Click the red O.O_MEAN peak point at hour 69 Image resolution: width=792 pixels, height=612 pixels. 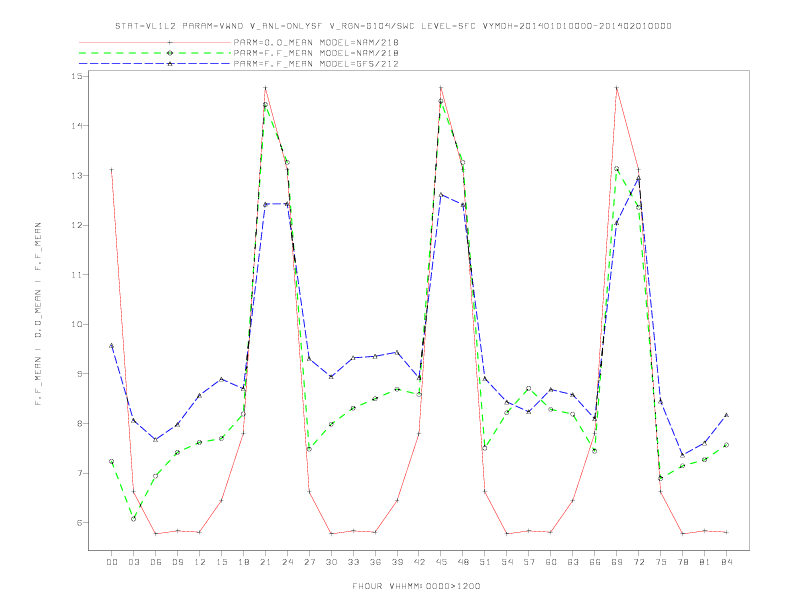point(617,88)
